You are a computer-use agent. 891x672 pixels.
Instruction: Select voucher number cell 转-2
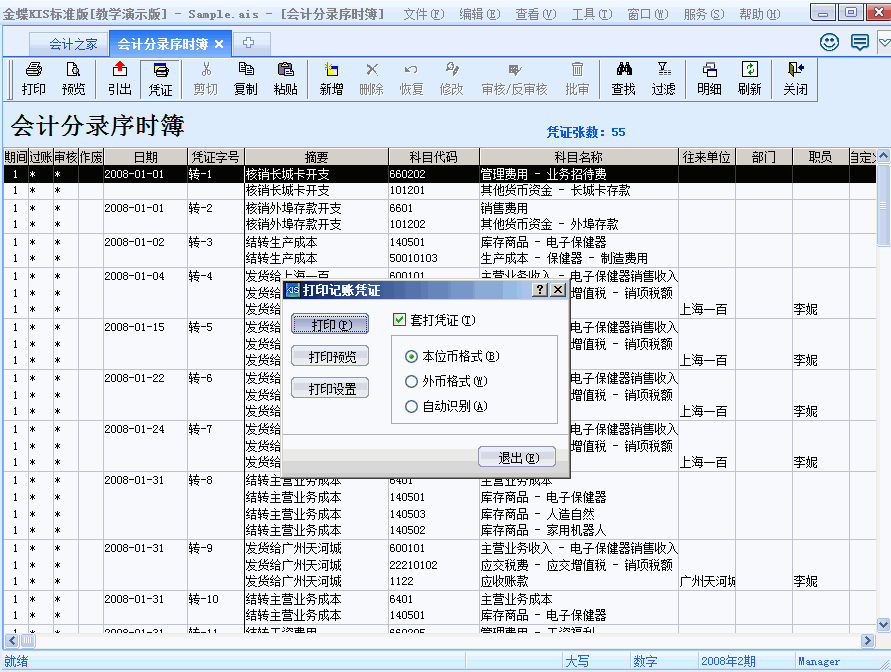(x=215, y=208)
